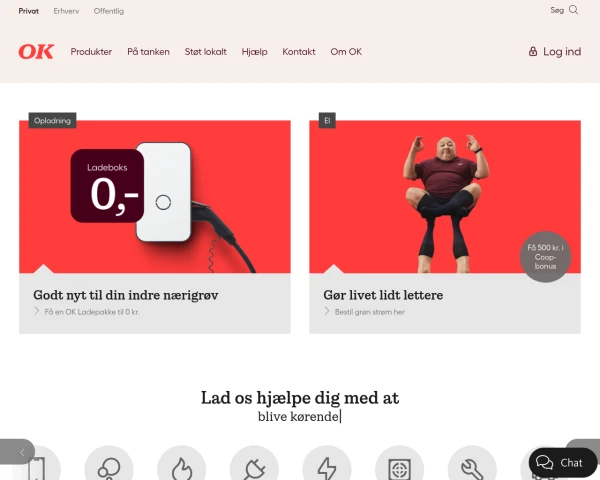Switch to the Erhverv tab
This screenshot has width=600, height=480.
[66, 11]
